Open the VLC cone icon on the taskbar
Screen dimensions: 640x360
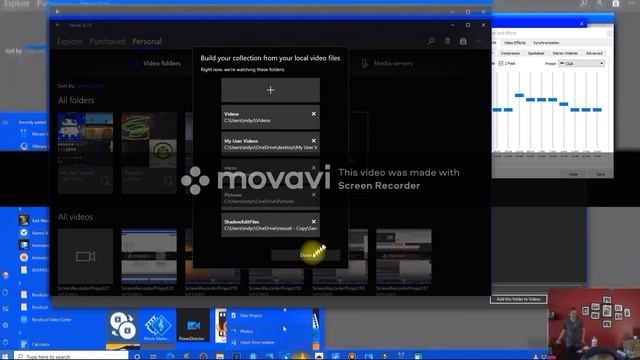click(x=302, y=356)
